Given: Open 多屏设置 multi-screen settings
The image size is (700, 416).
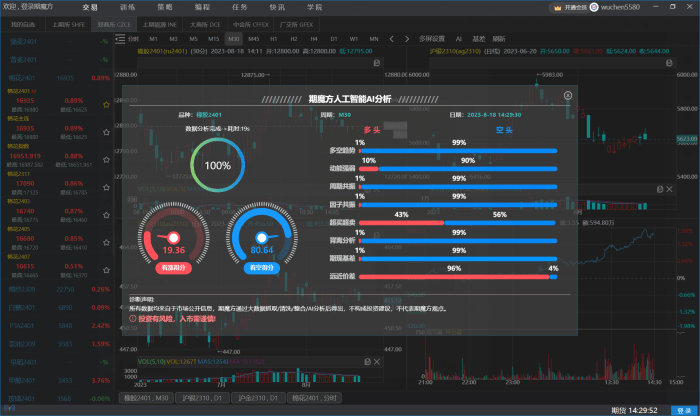Looking at the screenshot, I should pyautogui.click(x=432, y=38).
